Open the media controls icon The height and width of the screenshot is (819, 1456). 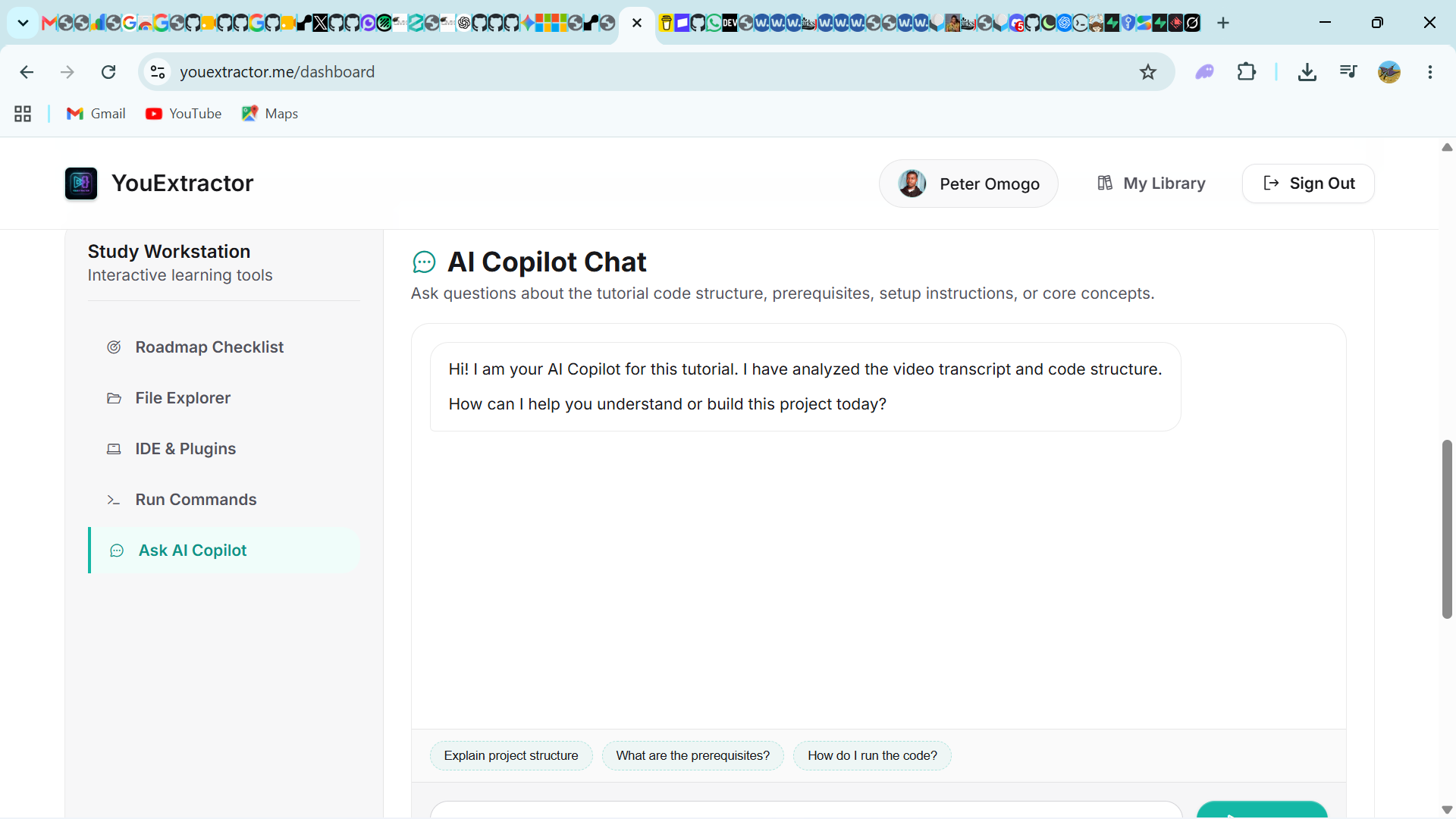(x=1348, y=72)
